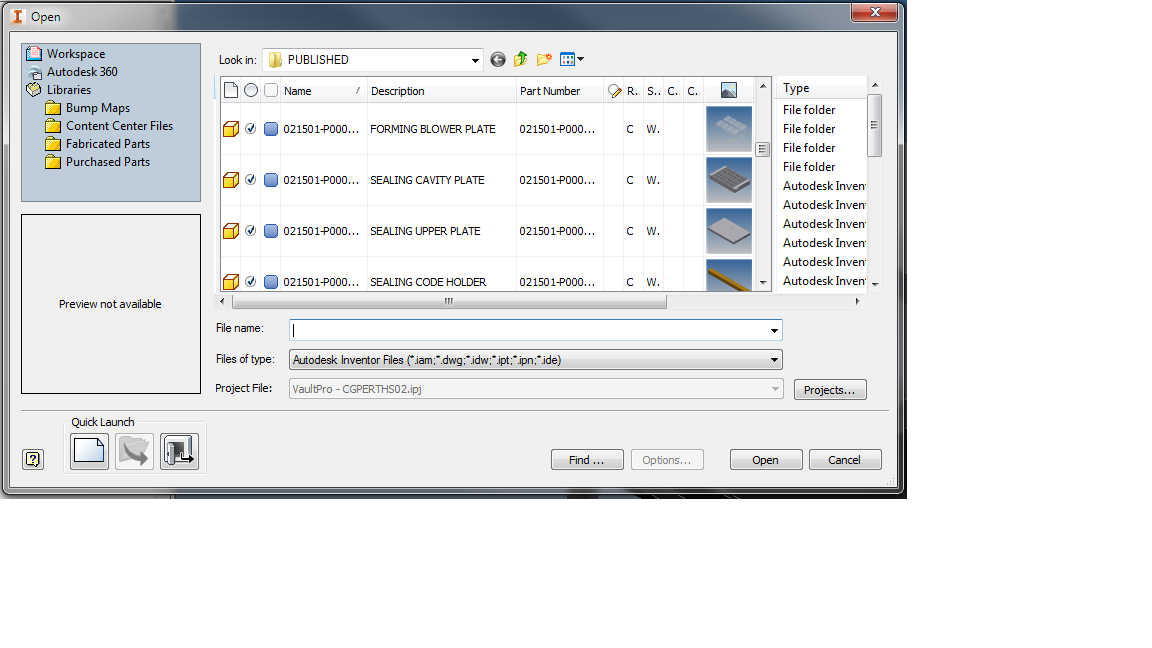
Task: Sort by the Part Number column header
Action: [x=560, y=91]
